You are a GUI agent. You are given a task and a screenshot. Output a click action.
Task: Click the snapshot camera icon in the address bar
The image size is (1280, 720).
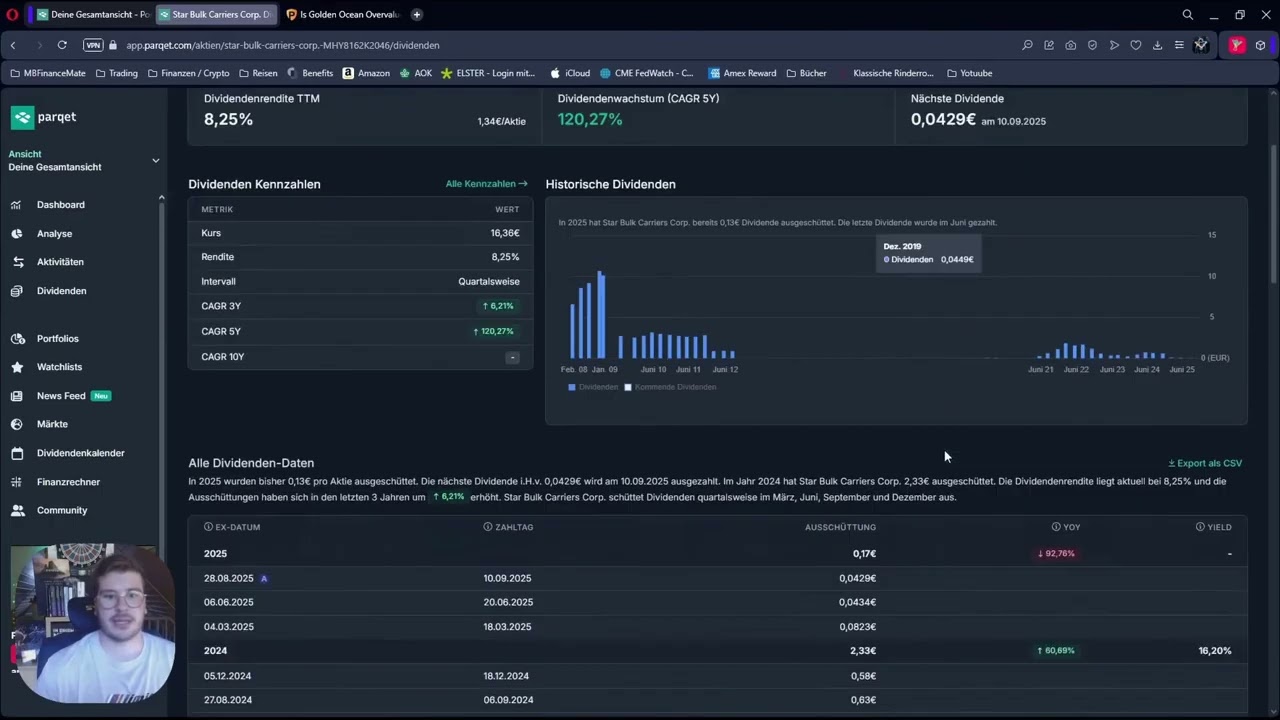(1070, 45)
